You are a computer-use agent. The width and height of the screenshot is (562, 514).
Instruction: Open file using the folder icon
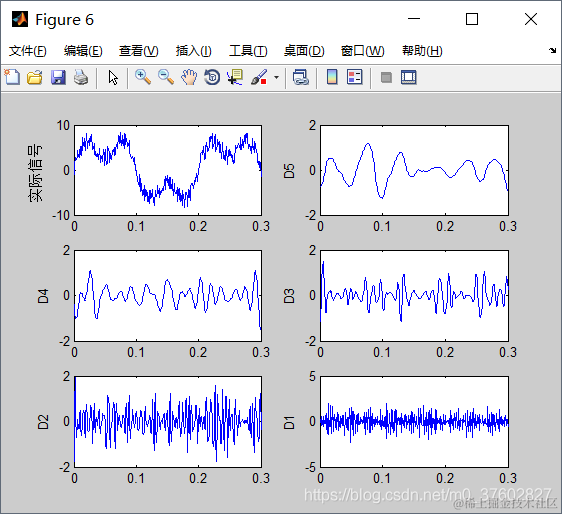[35, 77]
